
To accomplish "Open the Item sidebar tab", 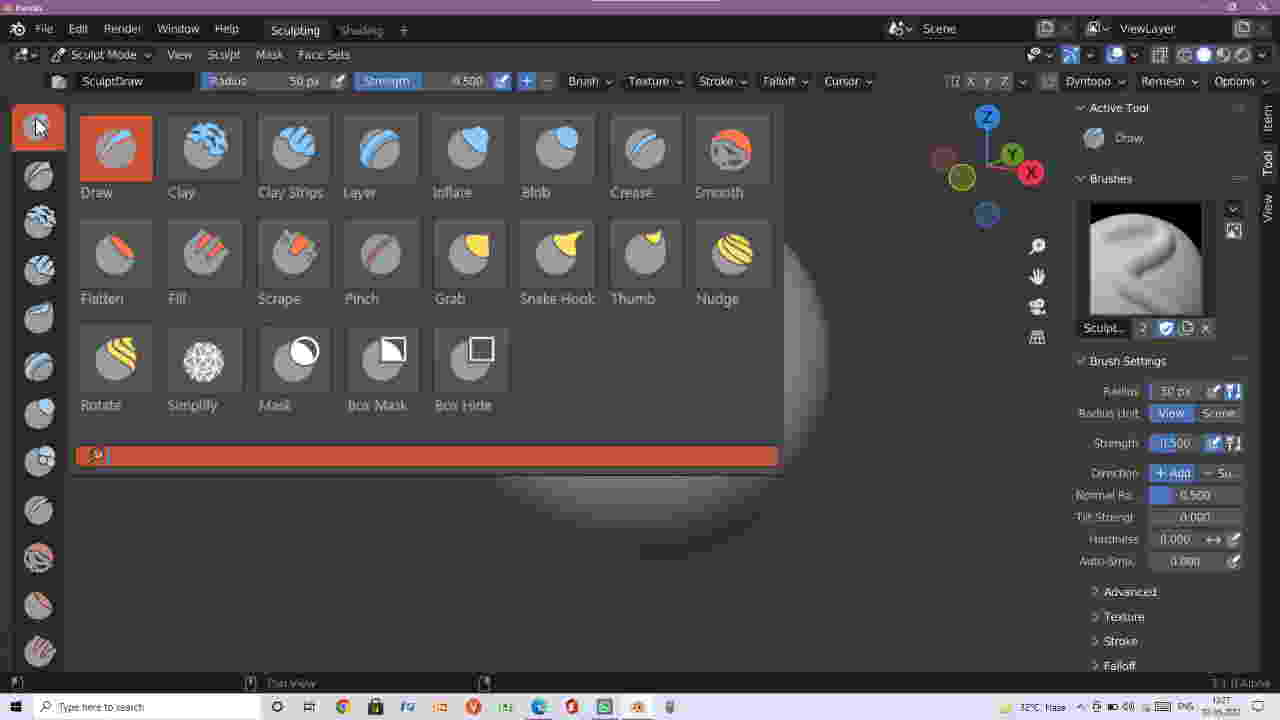I will (1268, 118).
